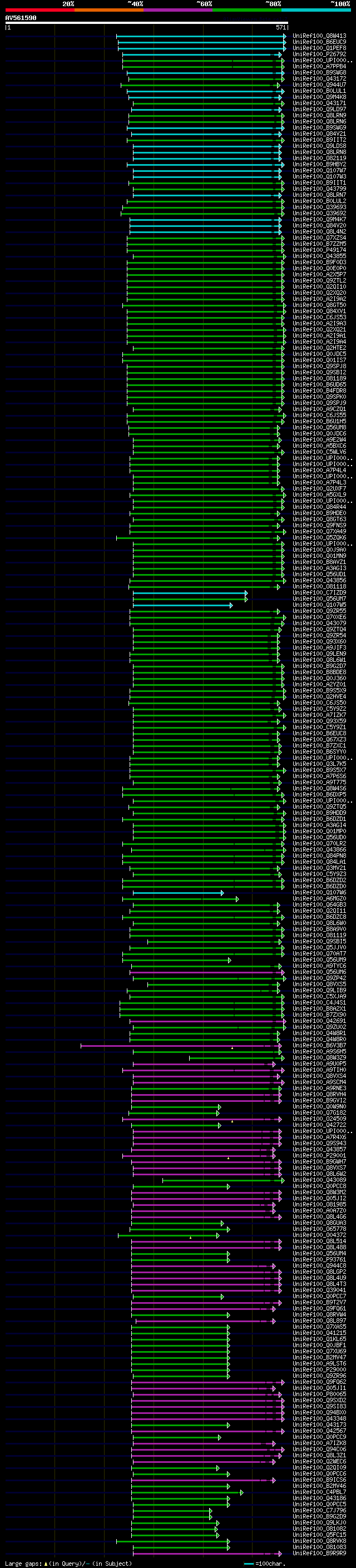Viewport: 356px width, 1568px height.
Task: Select the UniRef100_Q8L4N2 label
Action: (x=319, y=232)
